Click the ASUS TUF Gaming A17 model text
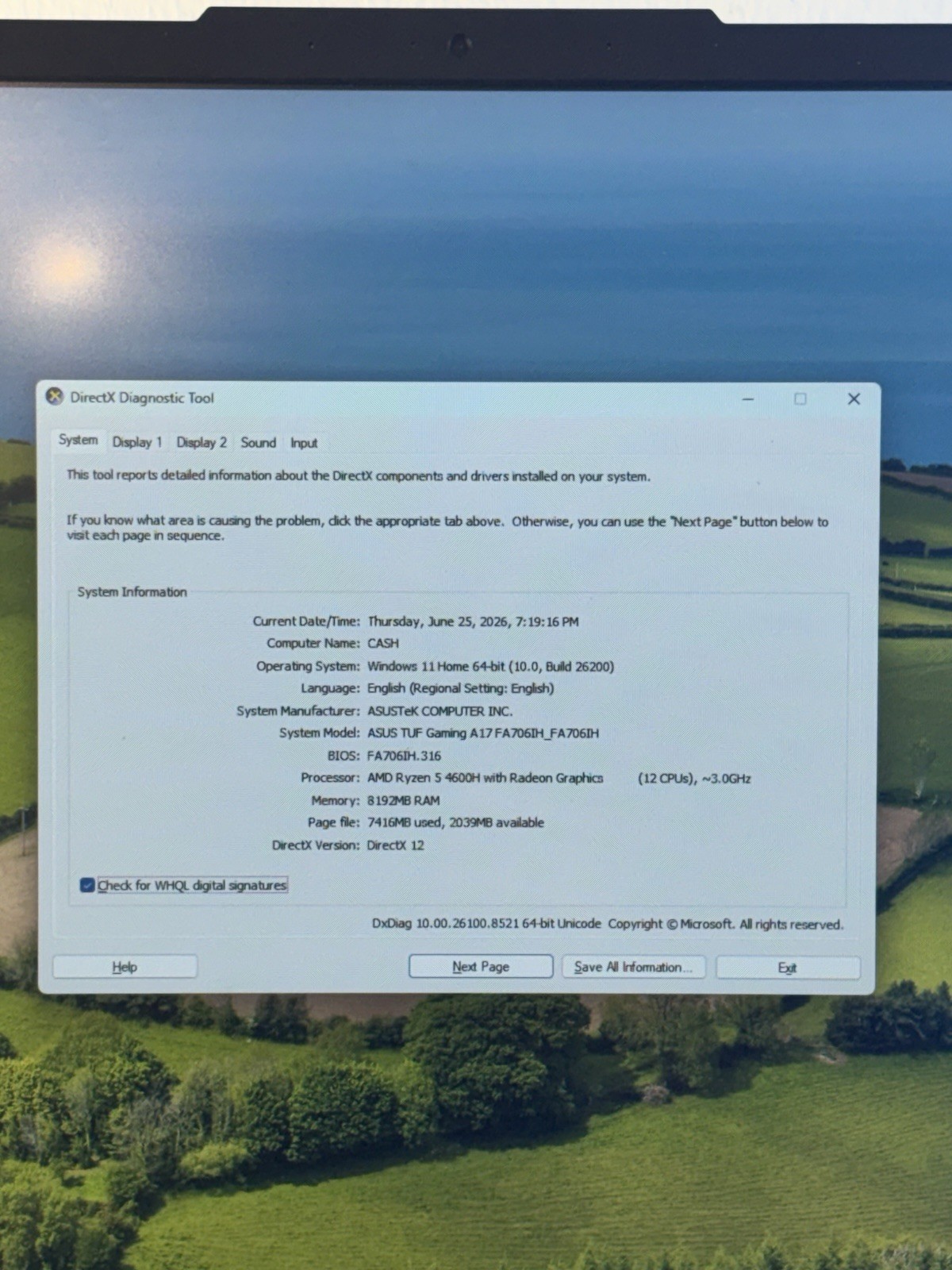Screen dimensions: 952x1270 click(483, 733)
